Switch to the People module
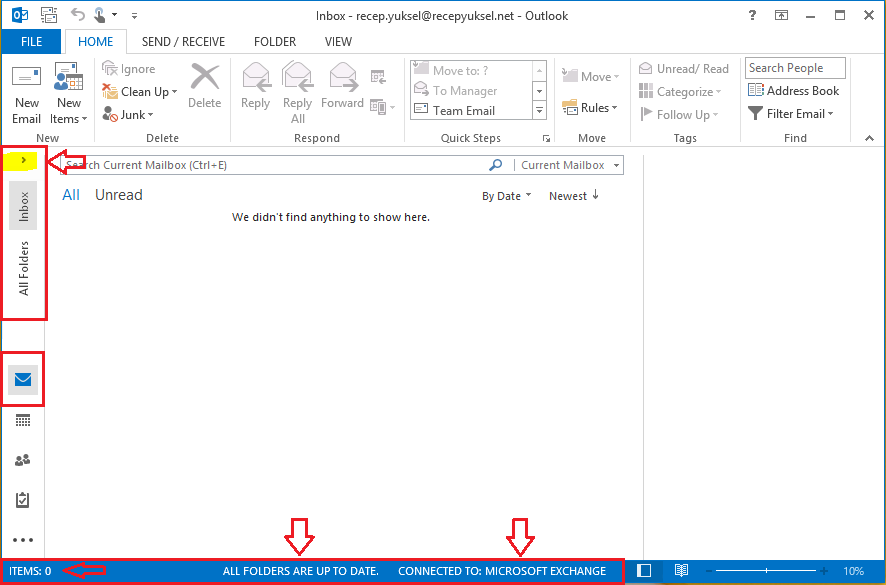Viewport: 886px width, 585px height. pos(23,460)
